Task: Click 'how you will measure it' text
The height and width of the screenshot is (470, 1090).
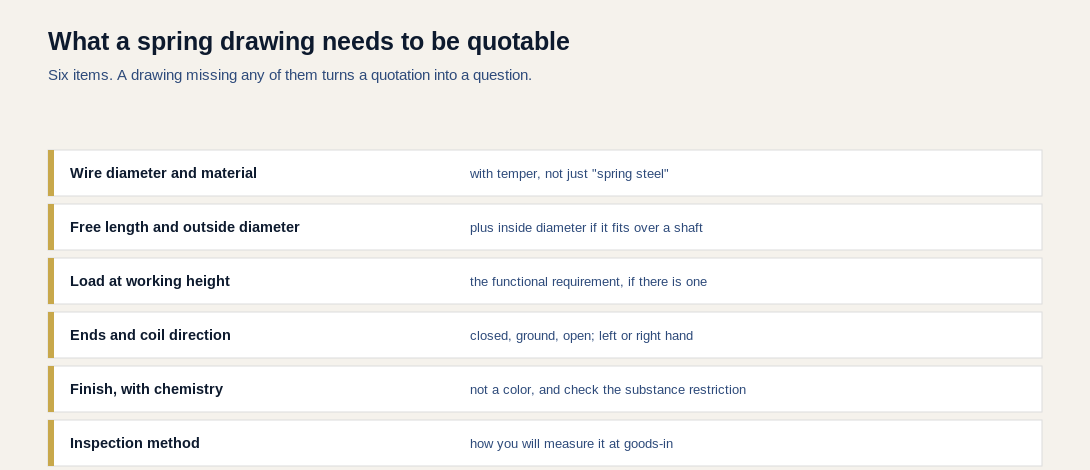Action: click(x=571, y=444)
